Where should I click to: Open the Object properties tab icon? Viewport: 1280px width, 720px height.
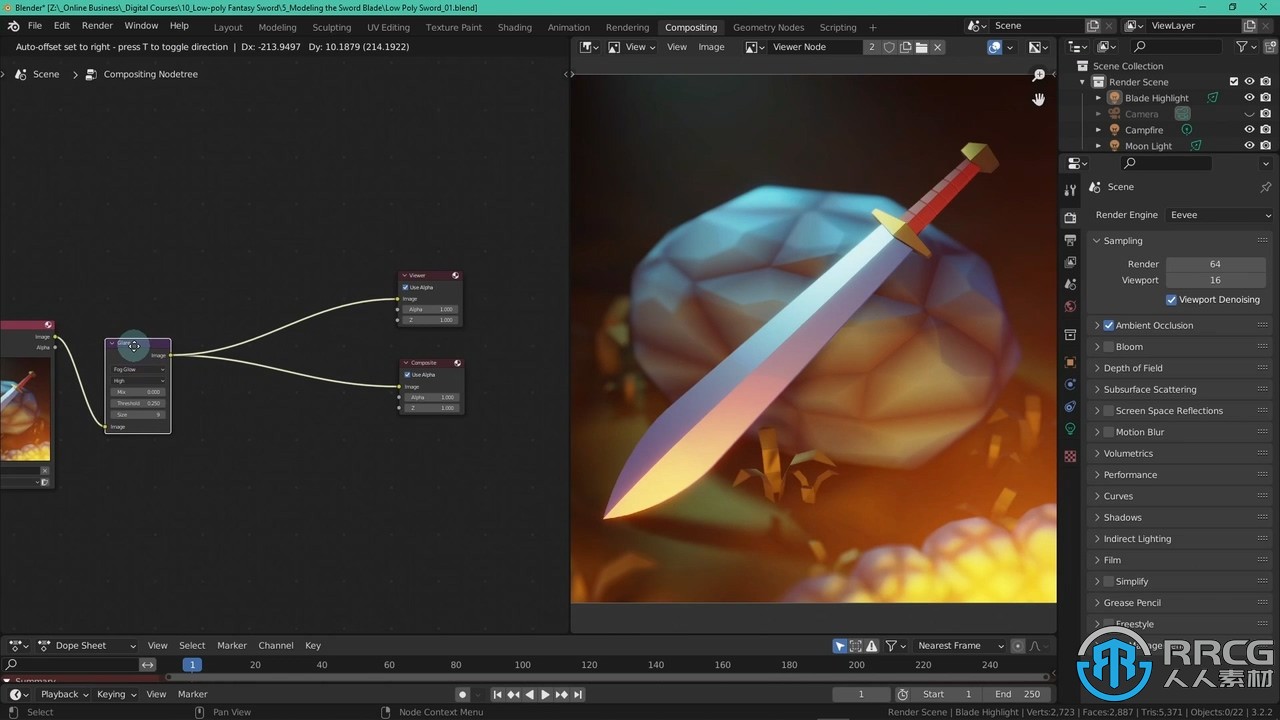point(1070,362)
